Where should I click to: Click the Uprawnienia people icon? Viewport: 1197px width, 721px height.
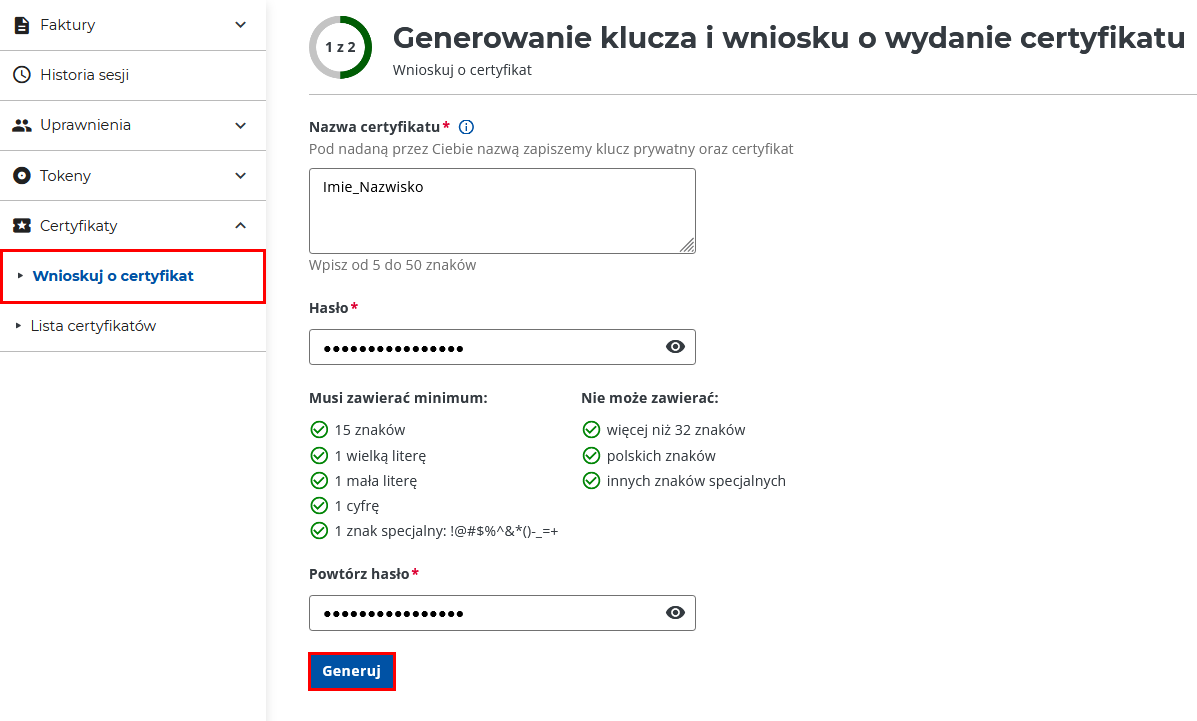click(21, 125)
